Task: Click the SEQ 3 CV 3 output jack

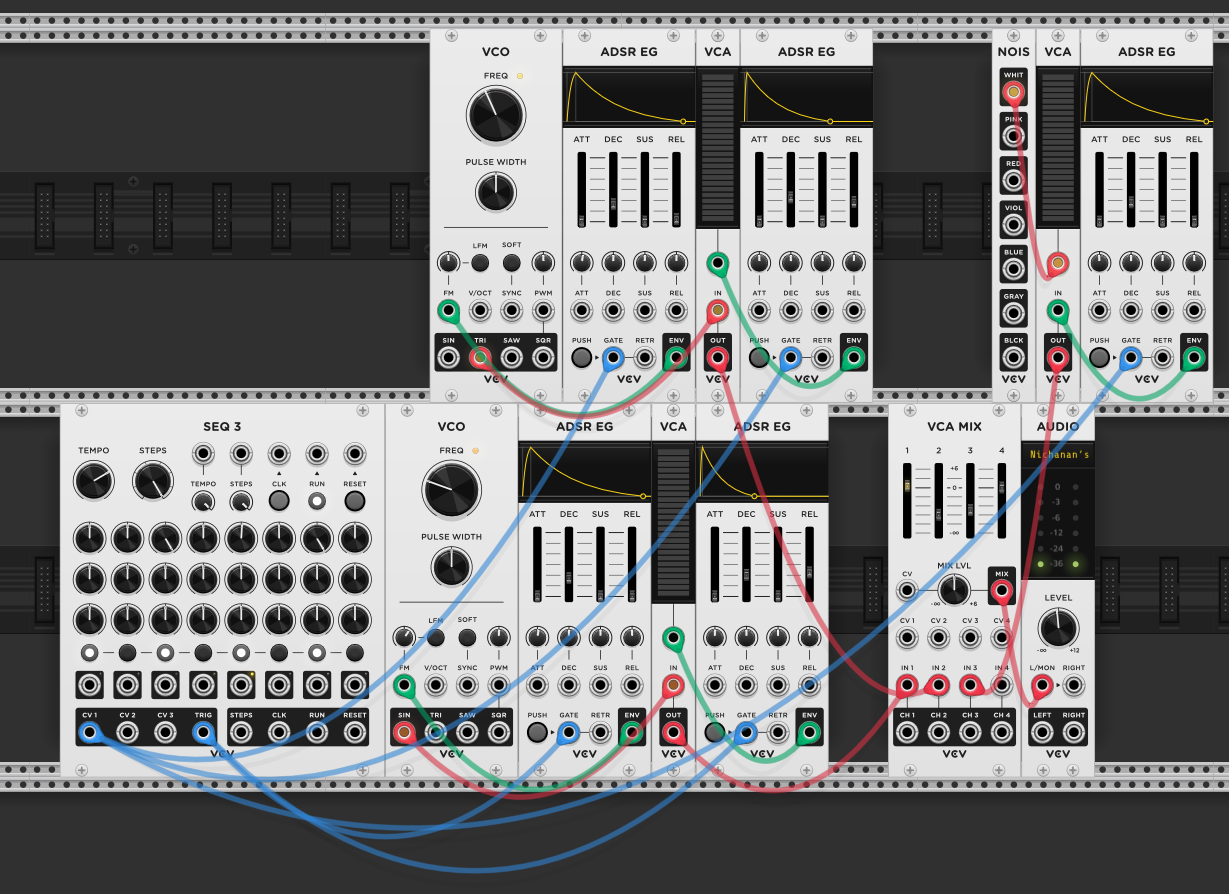Action: point(165,733)
